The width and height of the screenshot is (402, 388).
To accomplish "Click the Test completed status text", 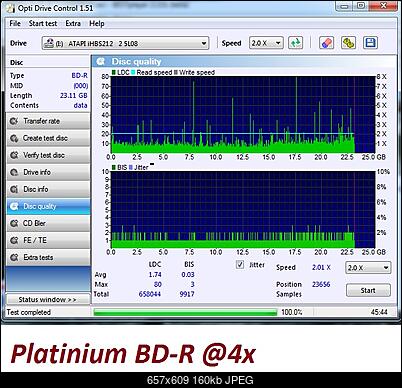I will click(29, 312).
